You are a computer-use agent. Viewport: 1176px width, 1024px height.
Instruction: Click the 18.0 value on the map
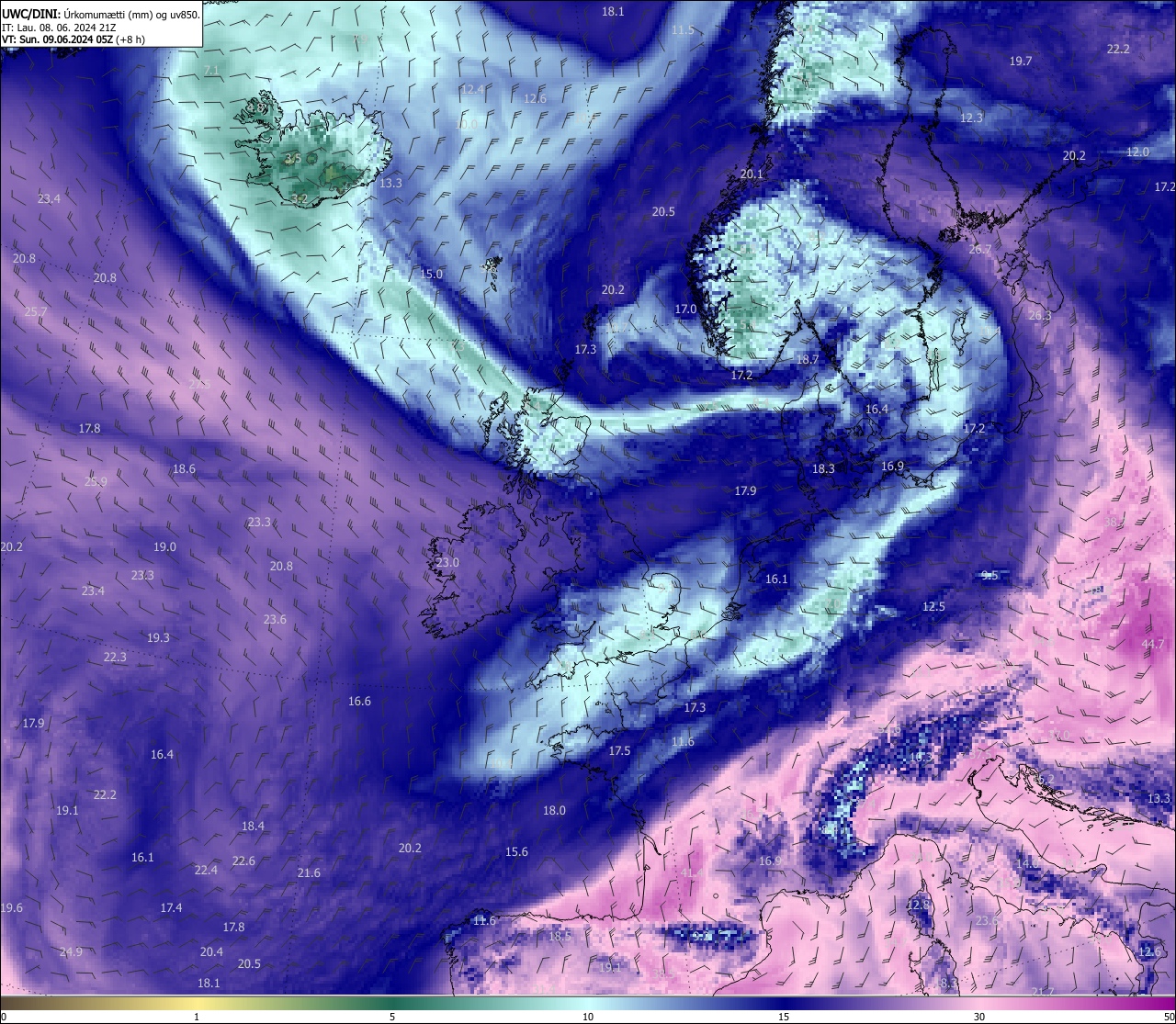pyautogui.click(x=554, y=810)
